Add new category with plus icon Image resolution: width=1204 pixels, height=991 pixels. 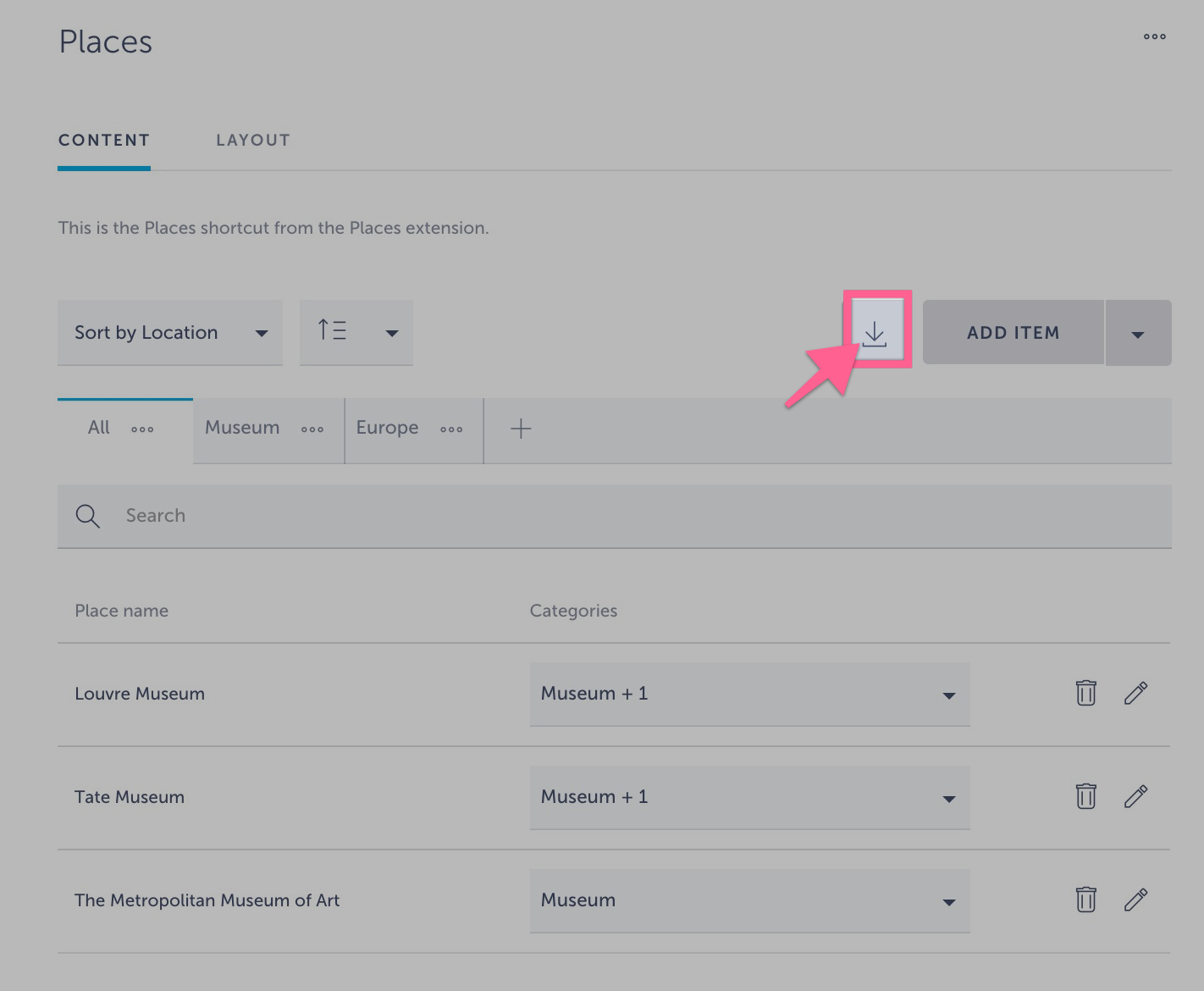(521, 429)
